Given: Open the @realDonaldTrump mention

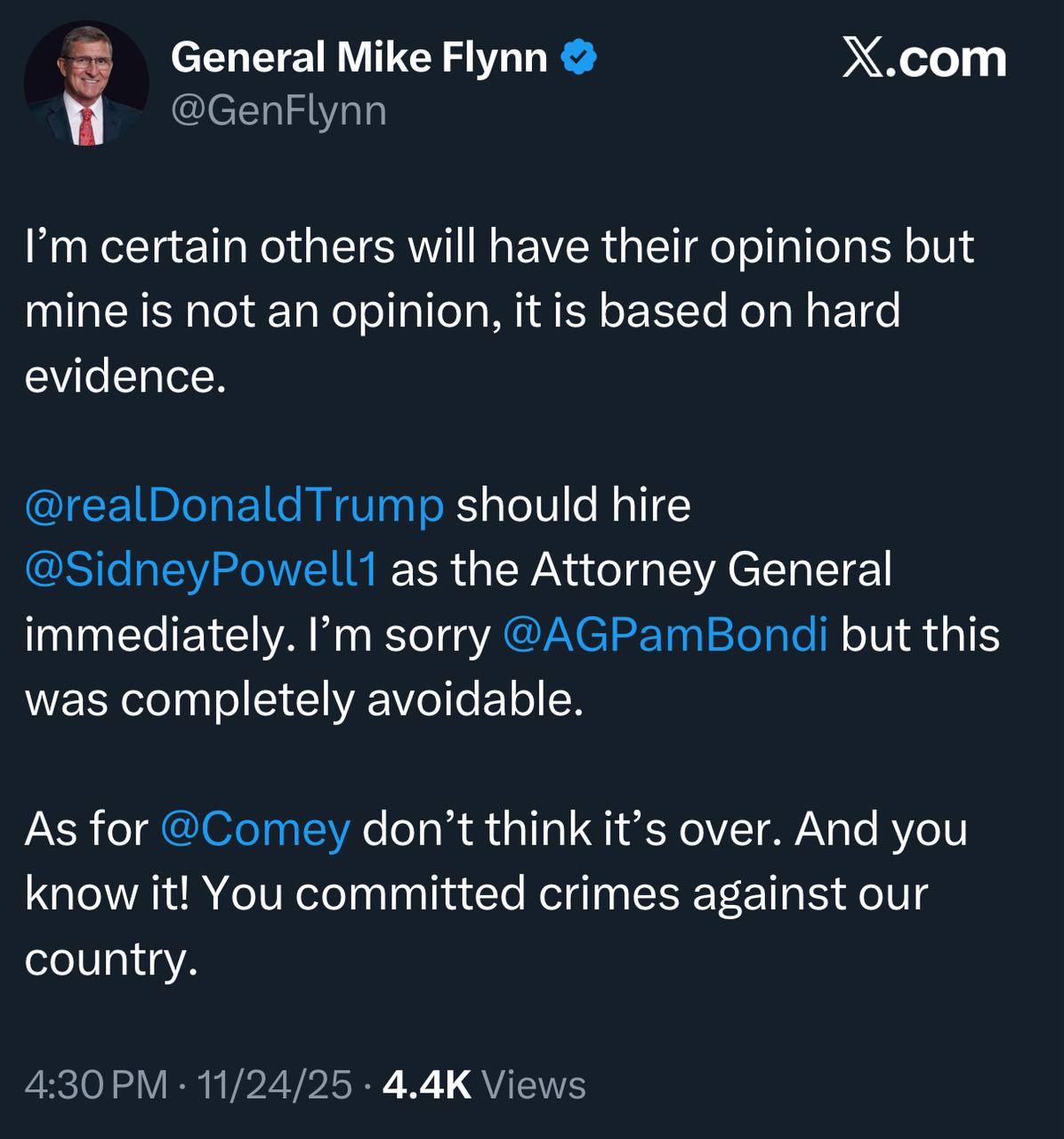Looking at the screenshot, I should click(234, 505).
